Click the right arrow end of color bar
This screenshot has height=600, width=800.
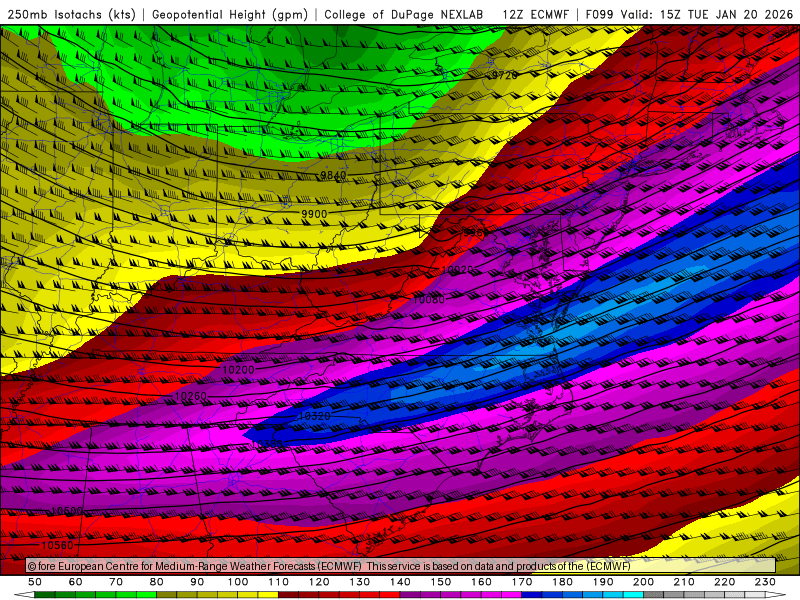click(776, 595)
